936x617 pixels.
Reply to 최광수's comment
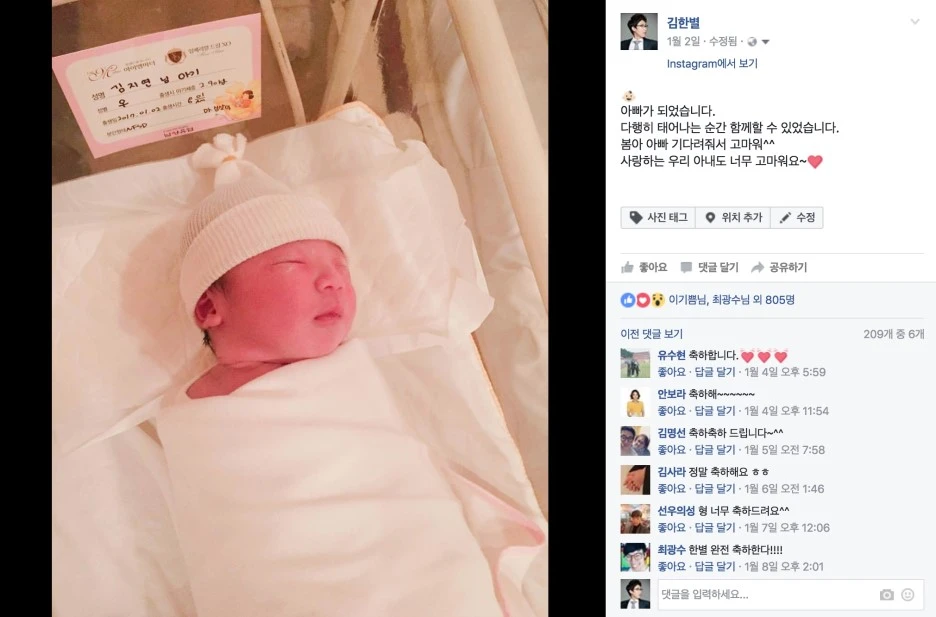tap(715, 566)
